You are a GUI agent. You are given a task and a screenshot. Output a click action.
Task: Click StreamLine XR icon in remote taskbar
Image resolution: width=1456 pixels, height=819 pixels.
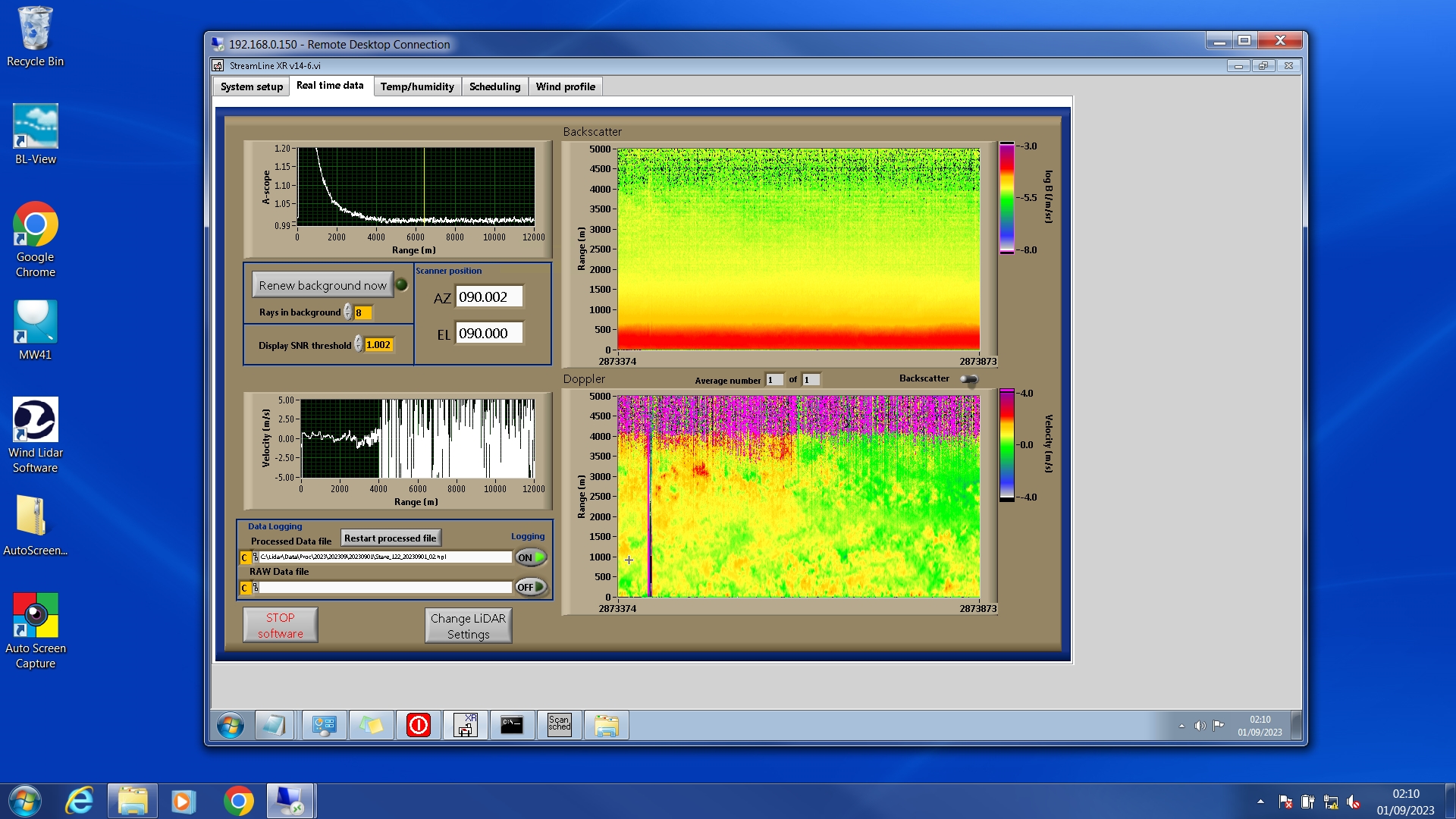click(465, 726)
